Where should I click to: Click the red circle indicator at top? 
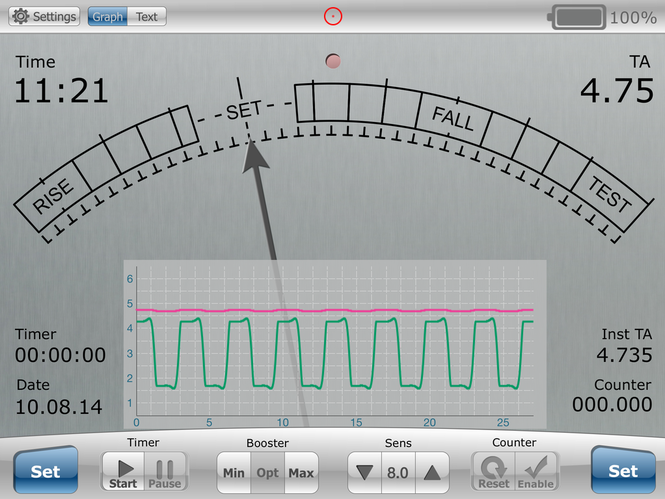coord(333,16)
